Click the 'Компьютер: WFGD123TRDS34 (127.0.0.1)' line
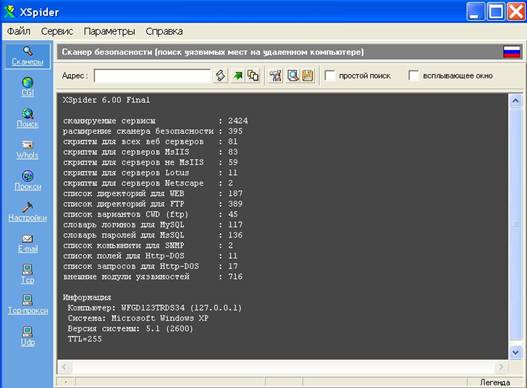The height and width of the screenshot is (388, 527). [155, 308]
